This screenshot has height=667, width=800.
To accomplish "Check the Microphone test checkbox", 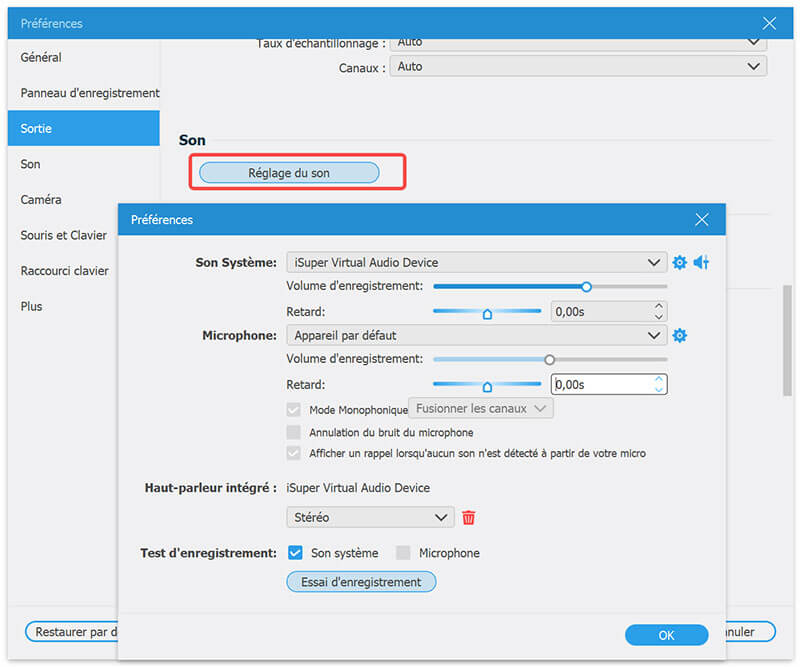I will click(403, 553).
